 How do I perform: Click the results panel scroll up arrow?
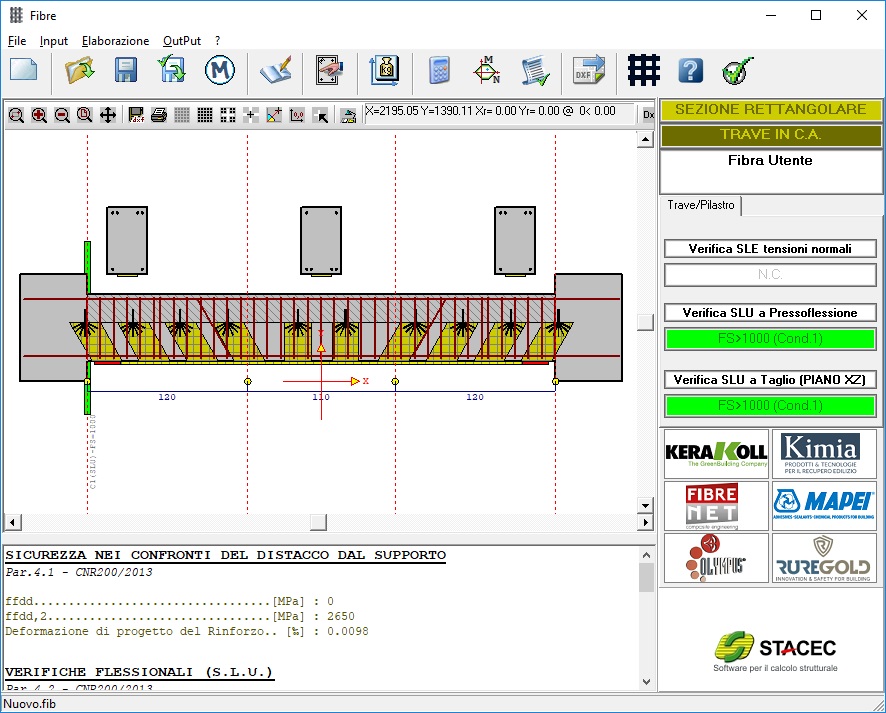646,555
